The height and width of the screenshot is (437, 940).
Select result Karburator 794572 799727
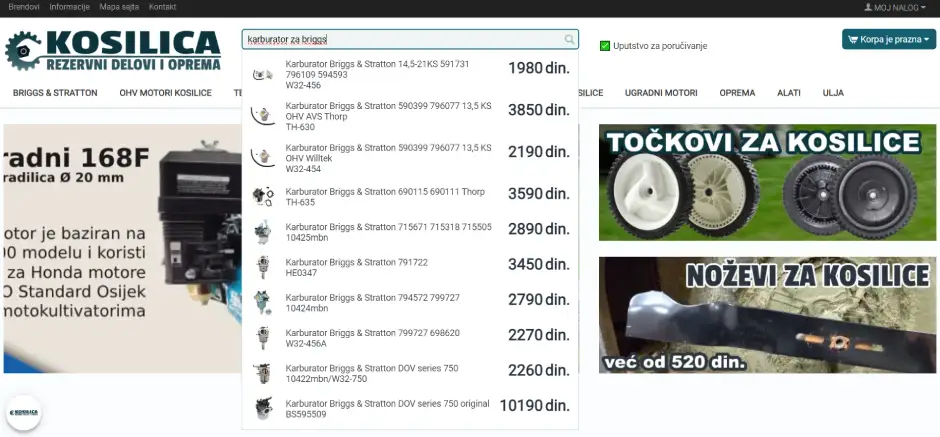[x=372, y=298]
